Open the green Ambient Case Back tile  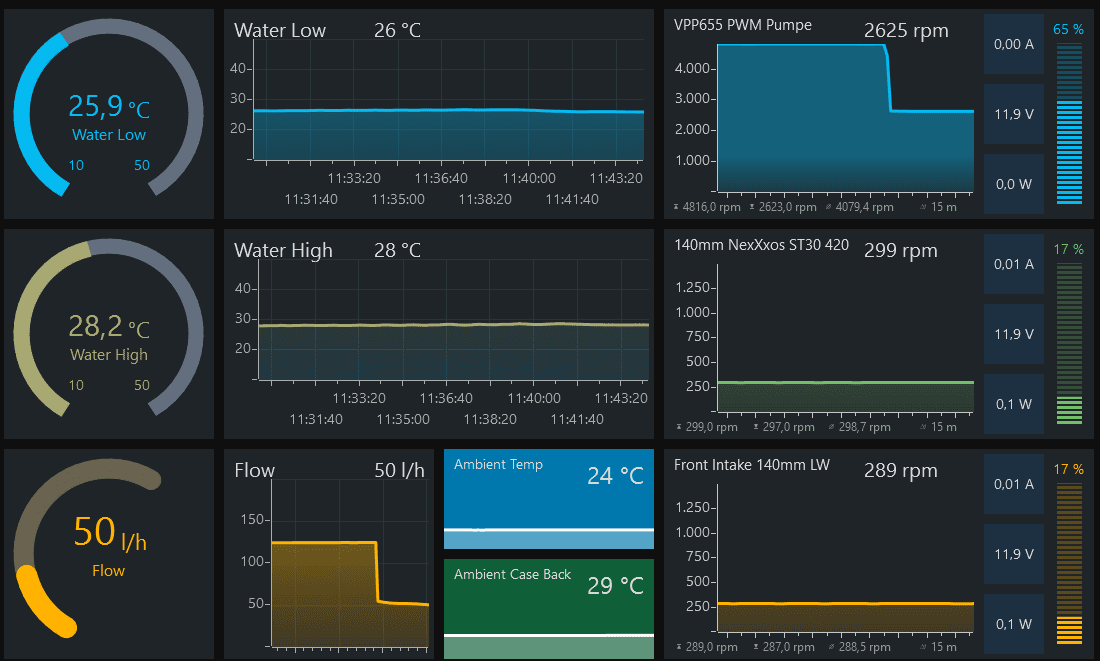point(548,608)
